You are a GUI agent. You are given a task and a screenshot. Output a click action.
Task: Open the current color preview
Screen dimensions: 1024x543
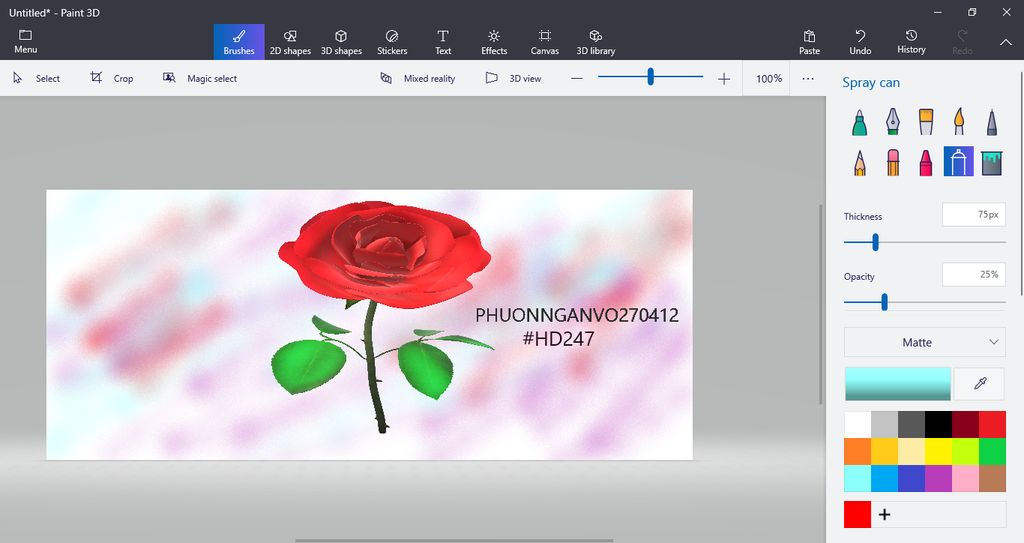coord(898,384)
